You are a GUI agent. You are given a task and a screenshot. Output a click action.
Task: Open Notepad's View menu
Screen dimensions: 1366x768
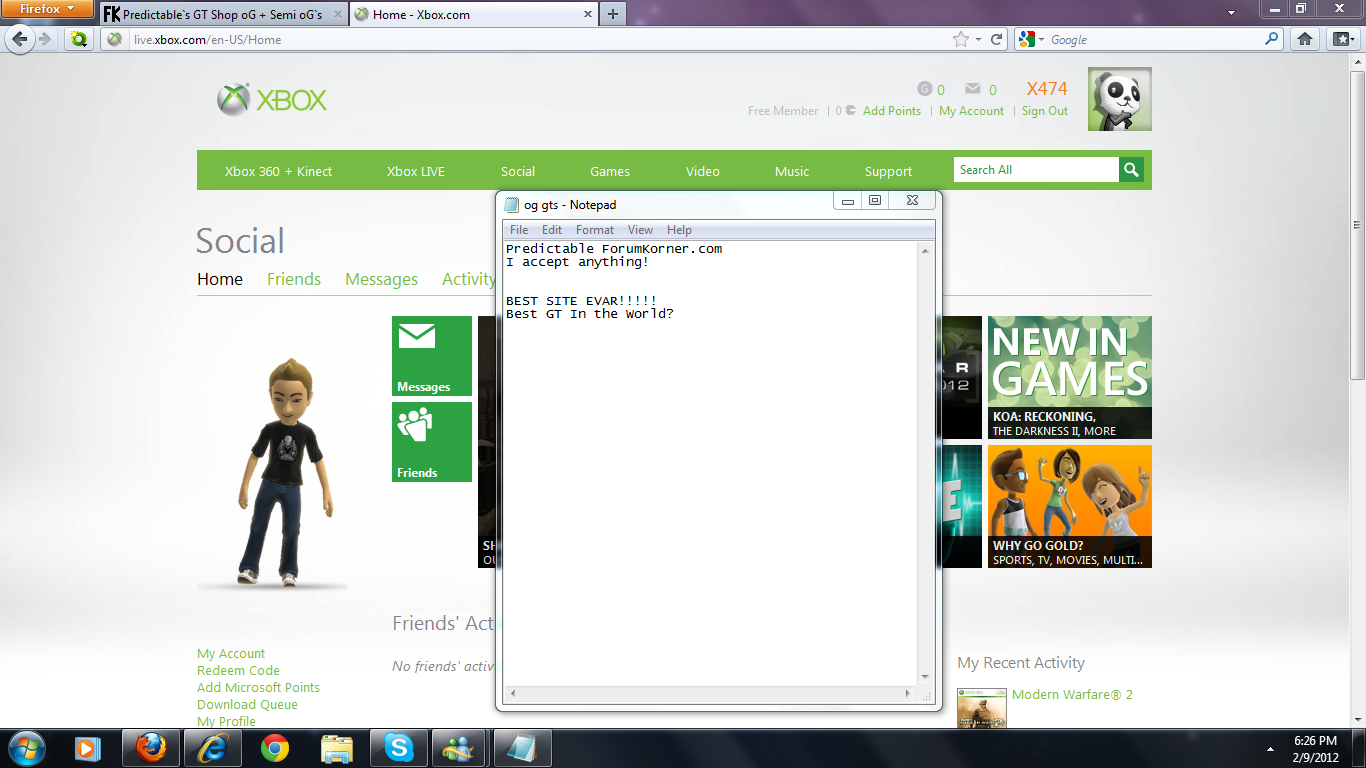tap(640, 230)
